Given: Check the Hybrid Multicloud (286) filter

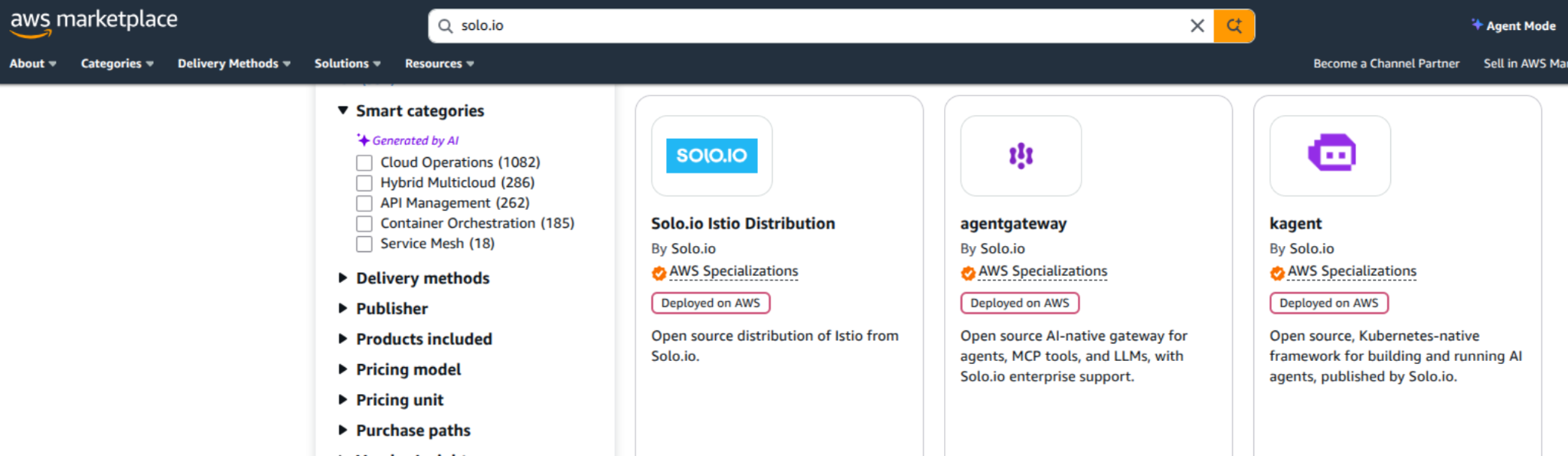Looking at the screenshot, I should pos(364,183).
